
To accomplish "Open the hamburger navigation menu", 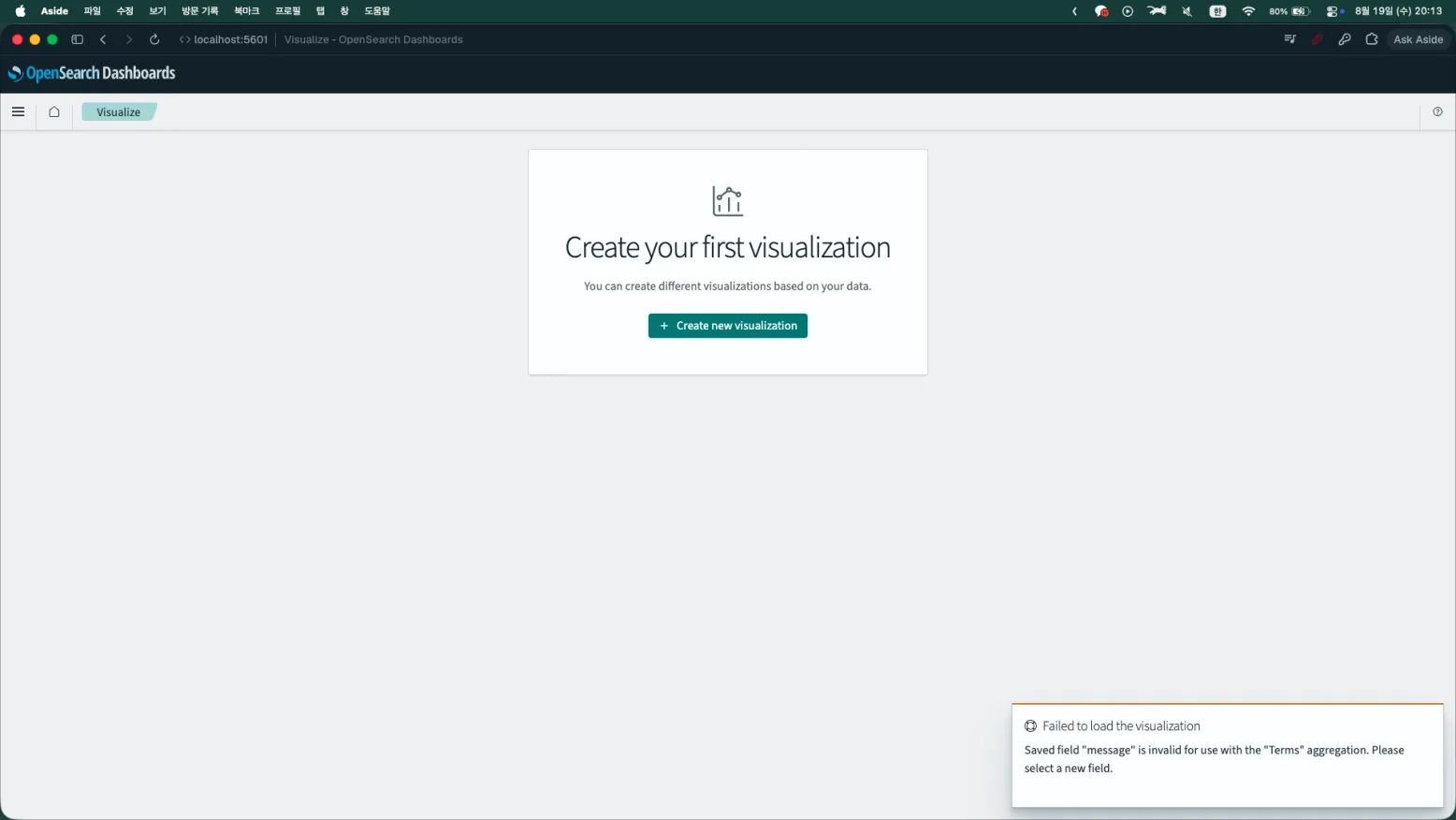I will [18, 112].
